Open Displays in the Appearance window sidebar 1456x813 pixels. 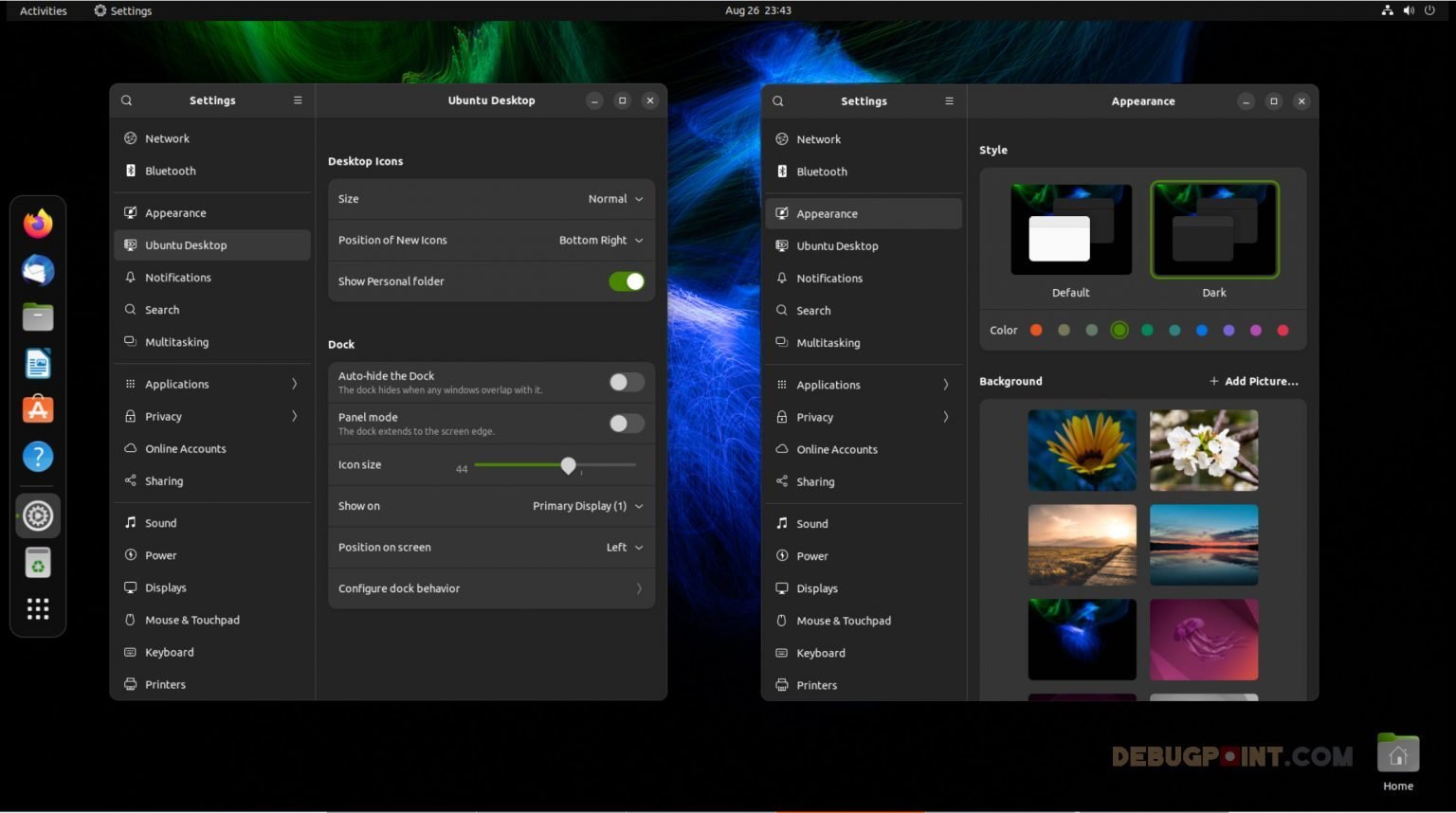click(864, 588)
